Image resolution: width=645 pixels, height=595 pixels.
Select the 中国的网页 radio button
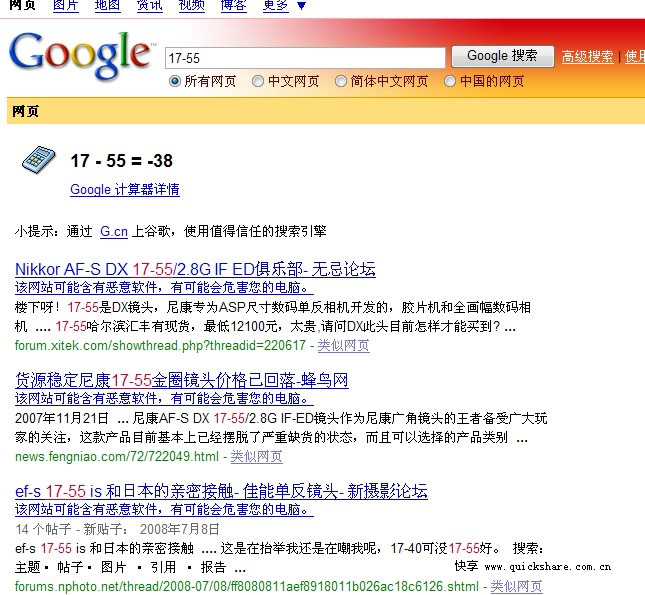pos(450,81)
